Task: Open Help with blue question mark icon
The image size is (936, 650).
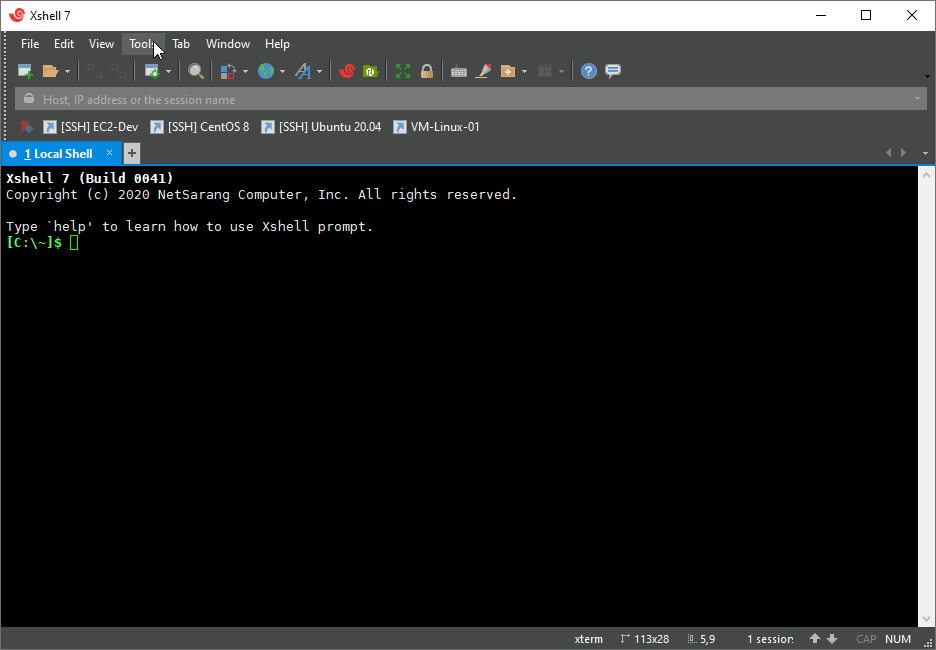Action: pos(589,72)
